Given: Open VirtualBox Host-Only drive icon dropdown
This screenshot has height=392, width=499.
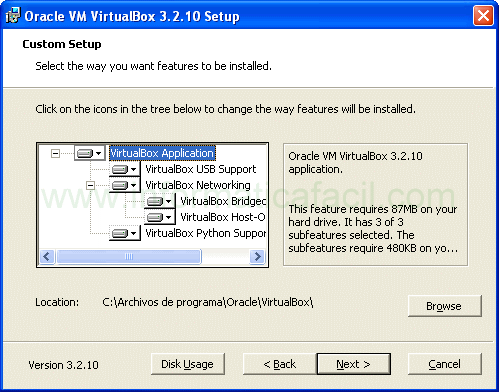Looking at the screenshot, I should click(x=159, y=217).
